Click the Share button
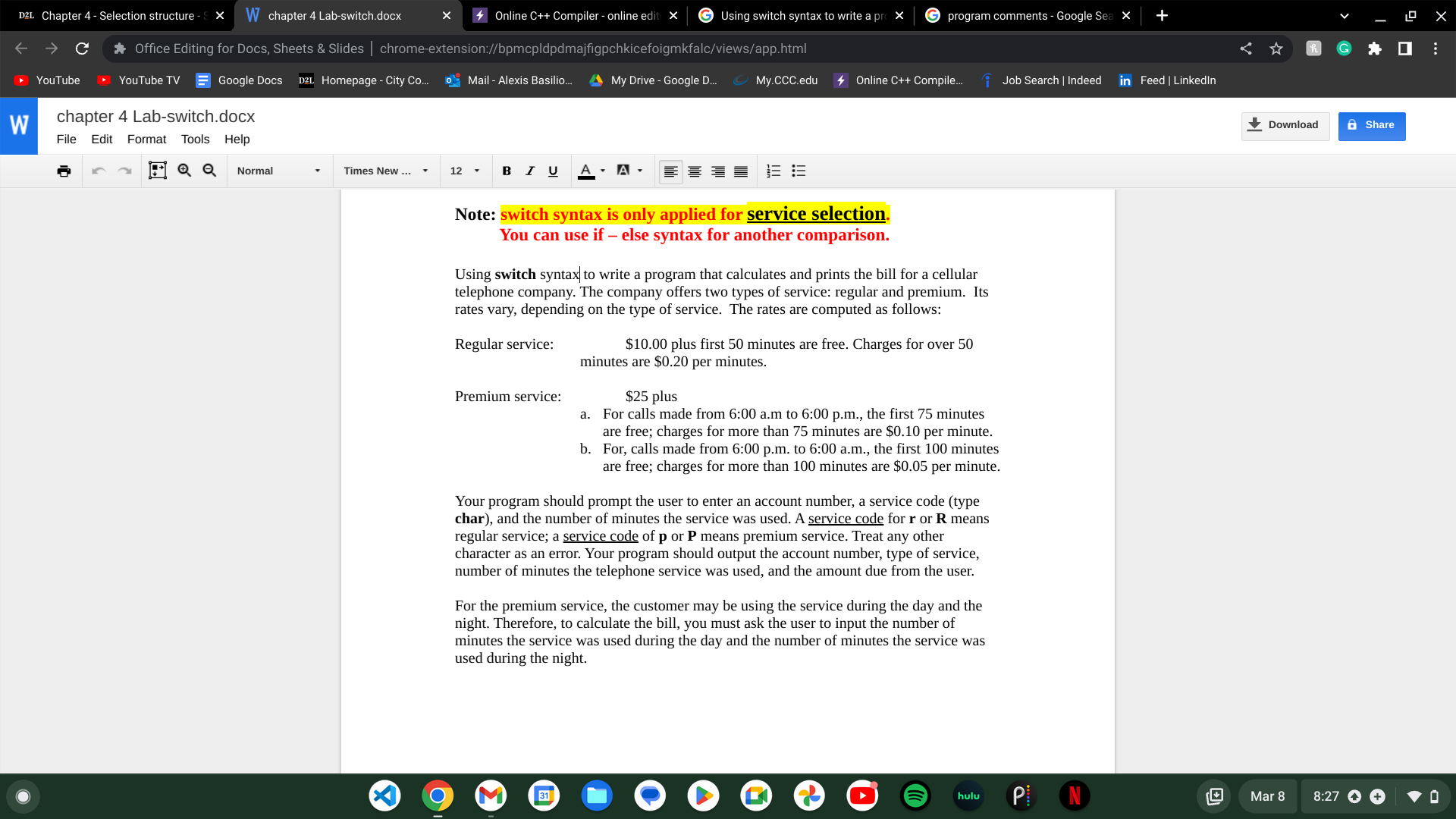This screenshot has height=819, width=1456. coord(1371,125)
